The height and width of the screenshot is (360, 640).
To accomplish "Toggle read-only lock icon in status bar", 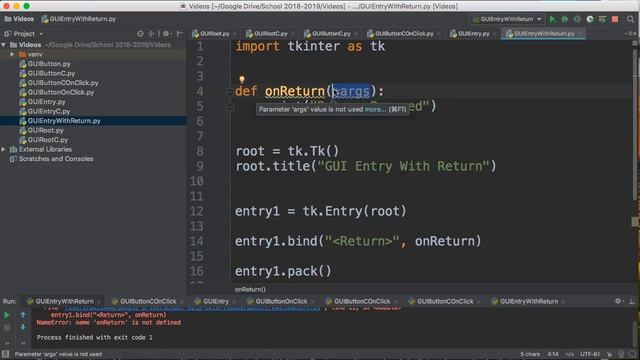I will pyautogui.click(x=609, y=354).
